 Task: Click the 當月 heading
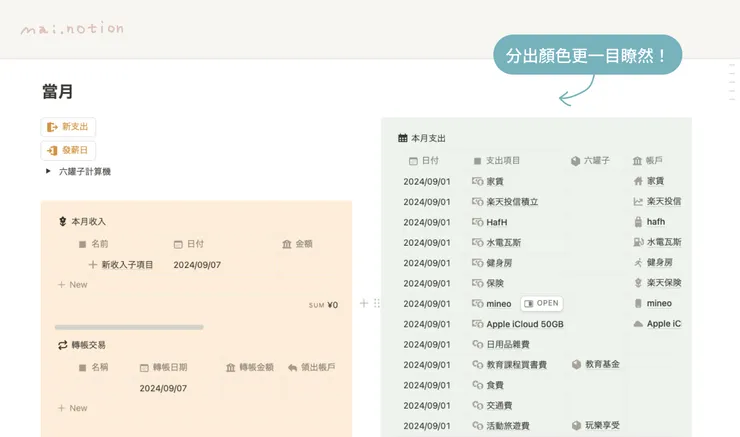(58, 92)
